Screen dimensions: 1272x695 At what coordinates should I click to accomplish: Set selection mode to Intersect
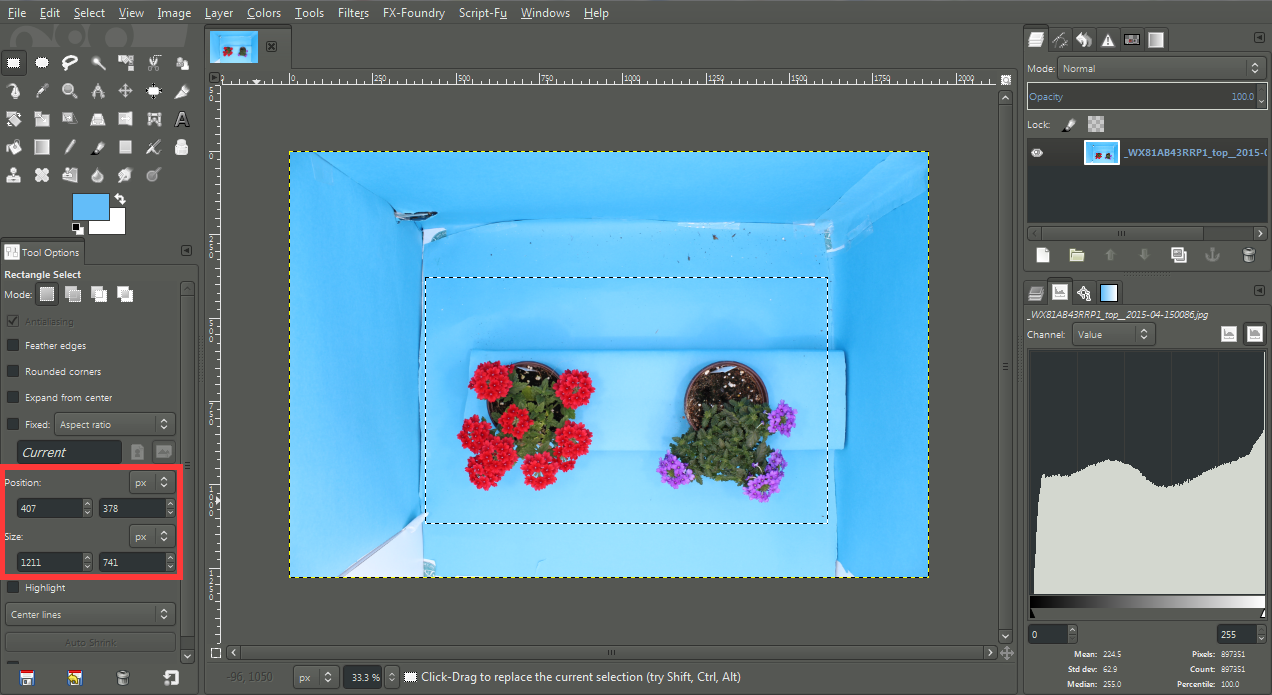[x=125, y=294]
